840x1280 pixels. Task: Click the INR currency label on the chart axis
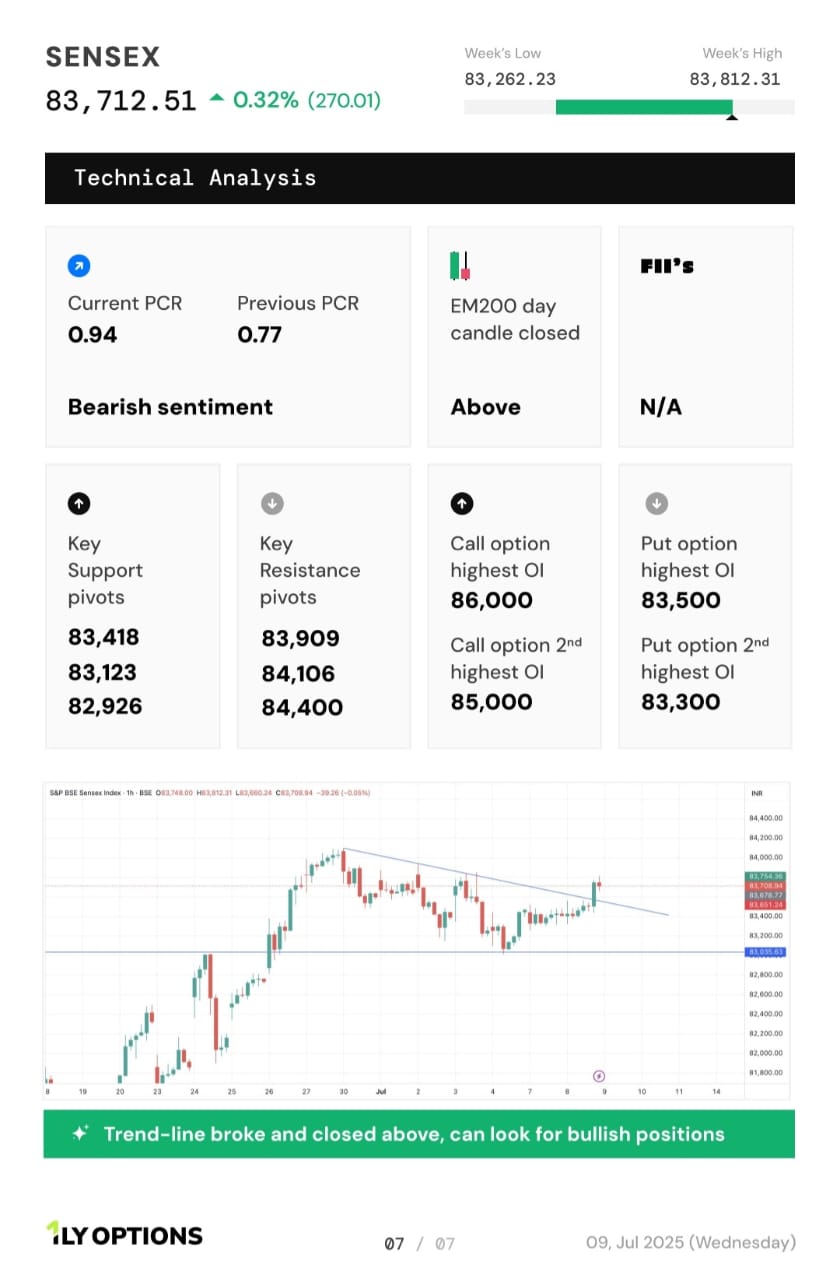tap(757, 793)
